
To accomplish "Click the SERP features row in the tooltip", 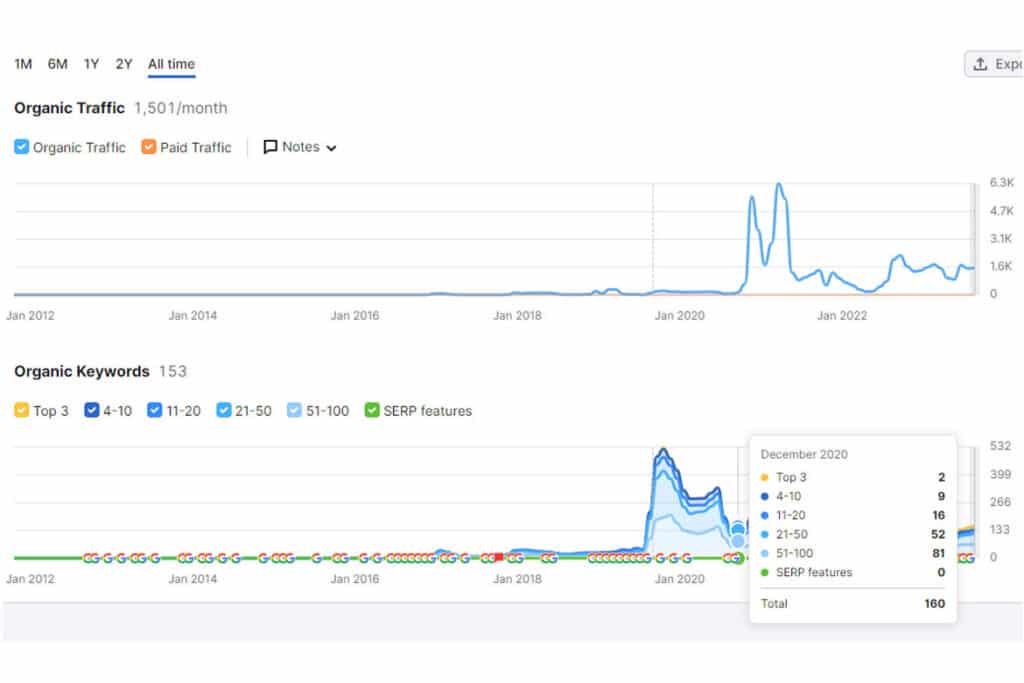I will (853, 573).
